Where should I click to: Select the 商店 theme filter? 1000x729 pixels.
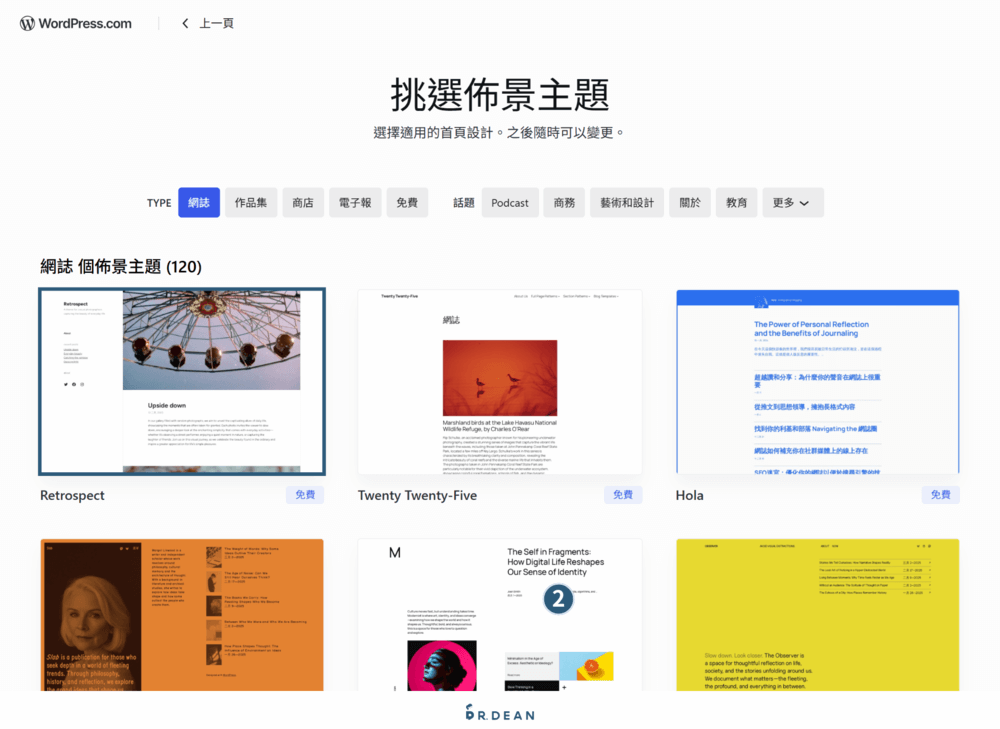(303, 202)
